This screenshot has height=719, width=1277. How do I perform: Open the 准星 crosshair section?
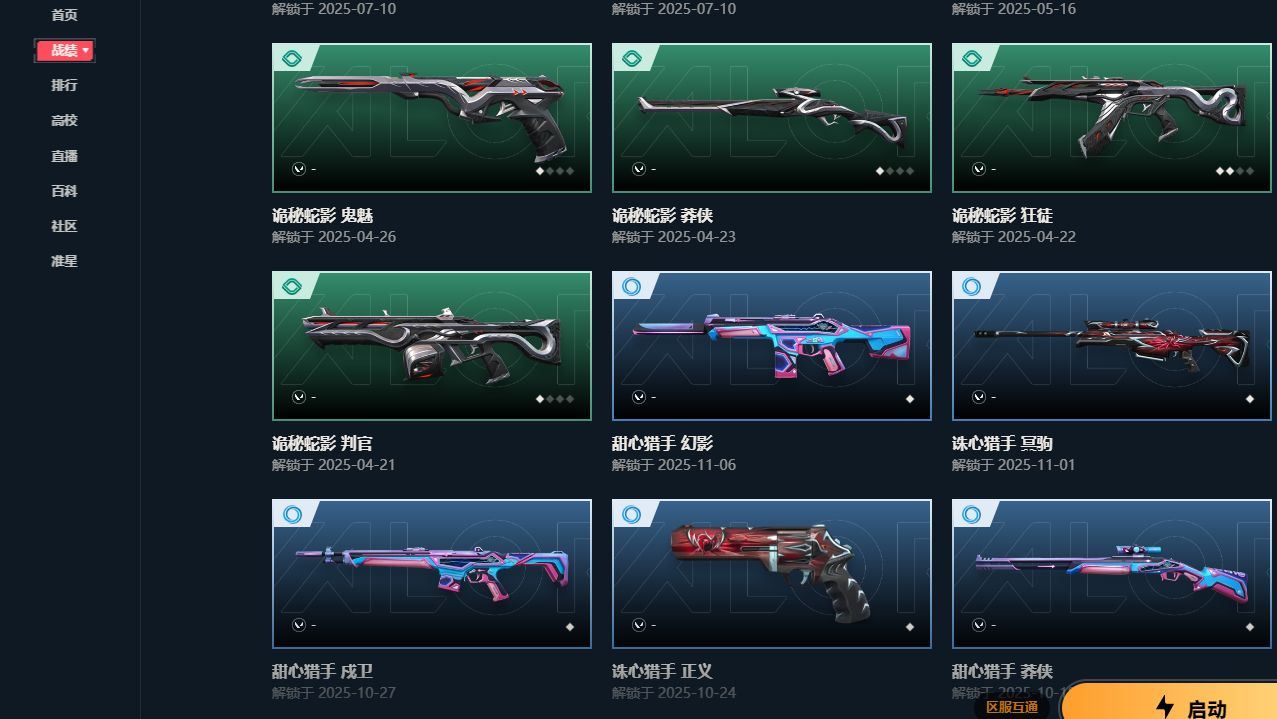click(x=64, y=261)
